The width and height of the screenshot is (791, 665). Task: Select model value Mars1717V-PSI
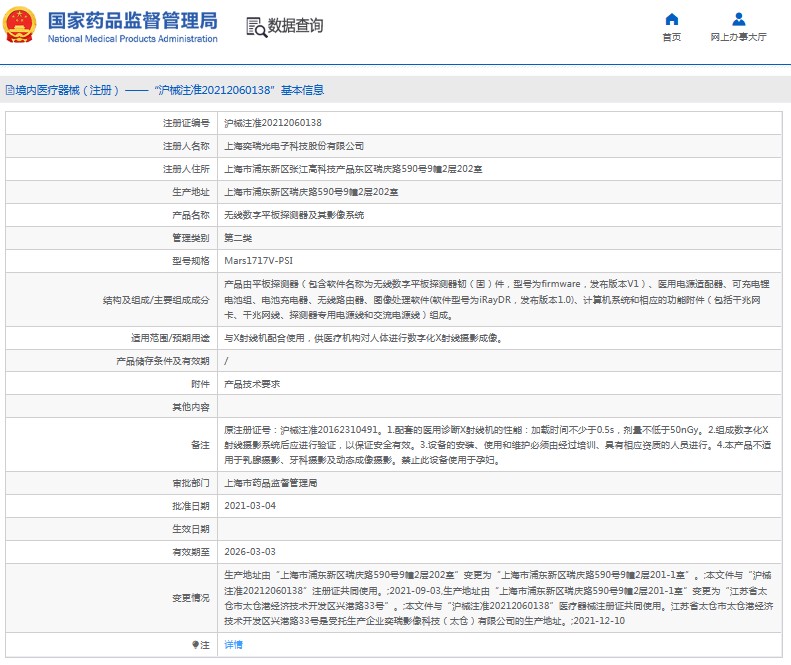point(258,261)
